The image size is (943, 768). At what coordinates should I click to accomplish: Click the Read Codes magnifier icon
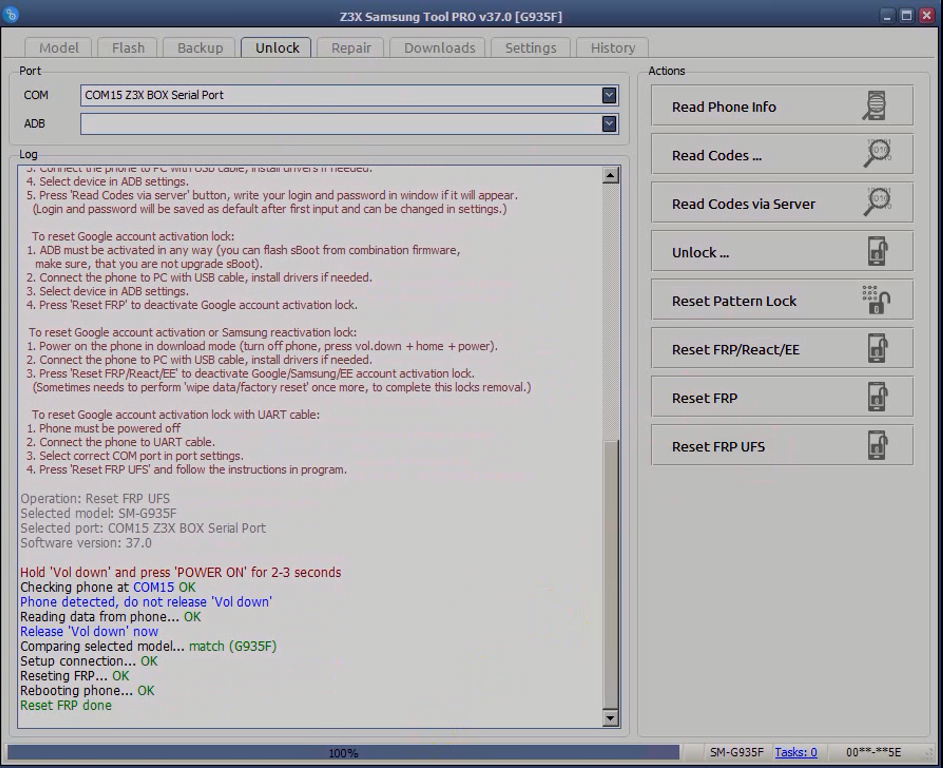click(x=878, y=154)
